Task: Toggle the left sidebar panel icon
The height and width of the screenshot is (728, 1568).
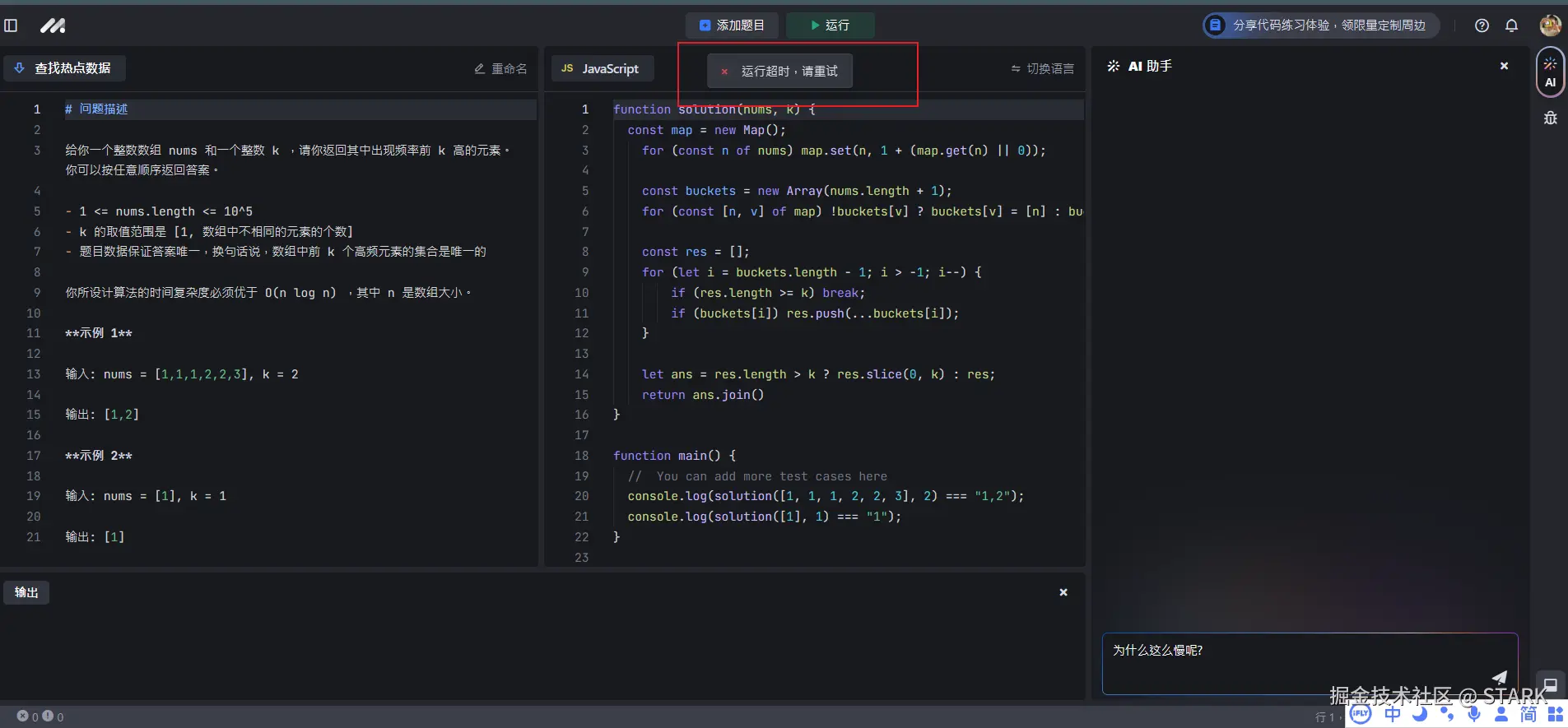Action: (x=11, y=26)
